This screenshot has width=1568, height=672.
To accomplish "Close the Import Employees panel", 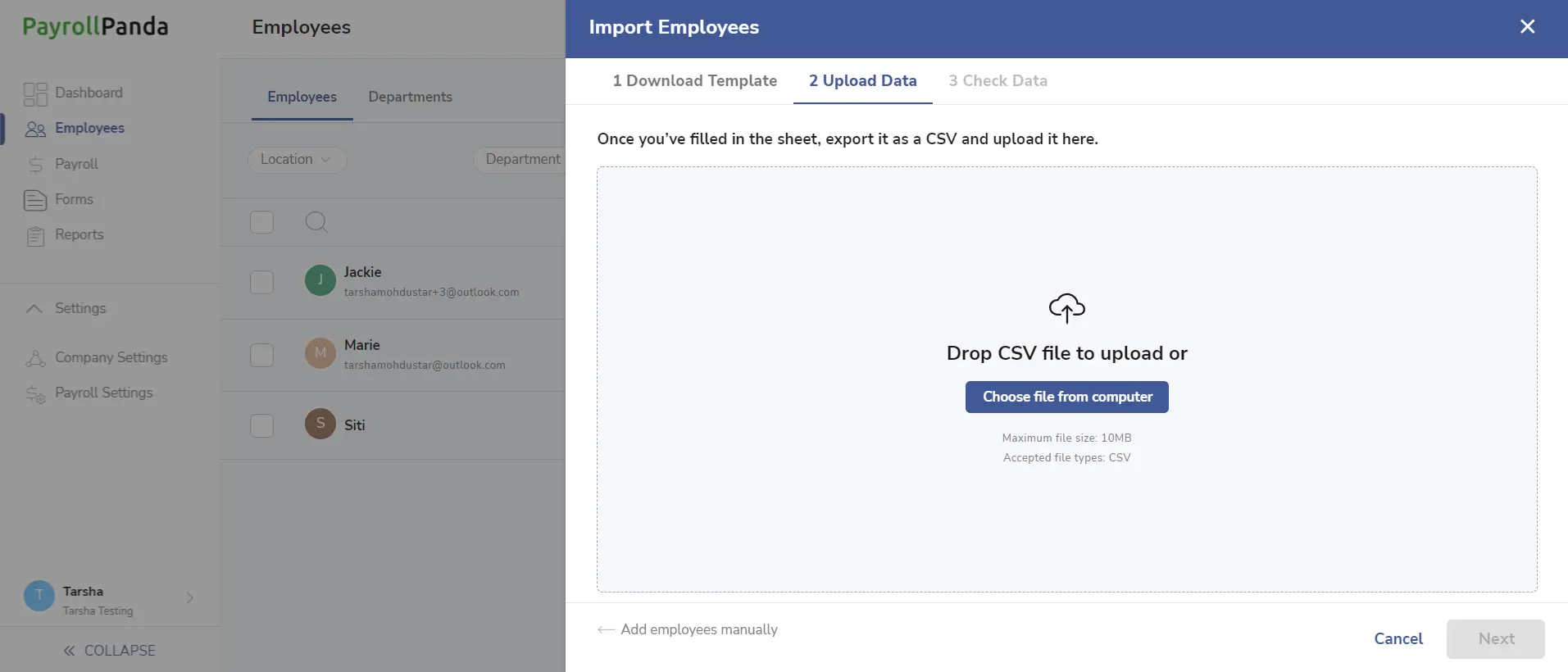I will [1527, 26].
